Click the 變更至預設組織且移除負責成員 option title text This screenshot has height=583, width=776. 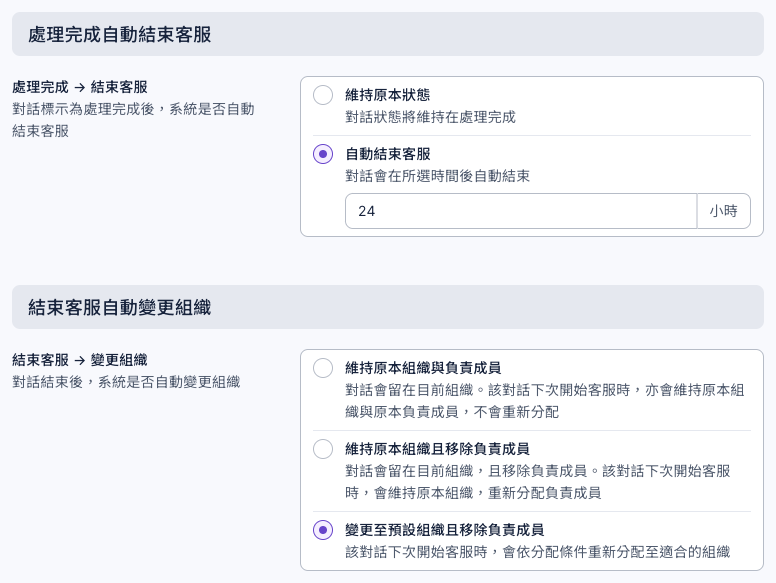[x=444, y=530]
